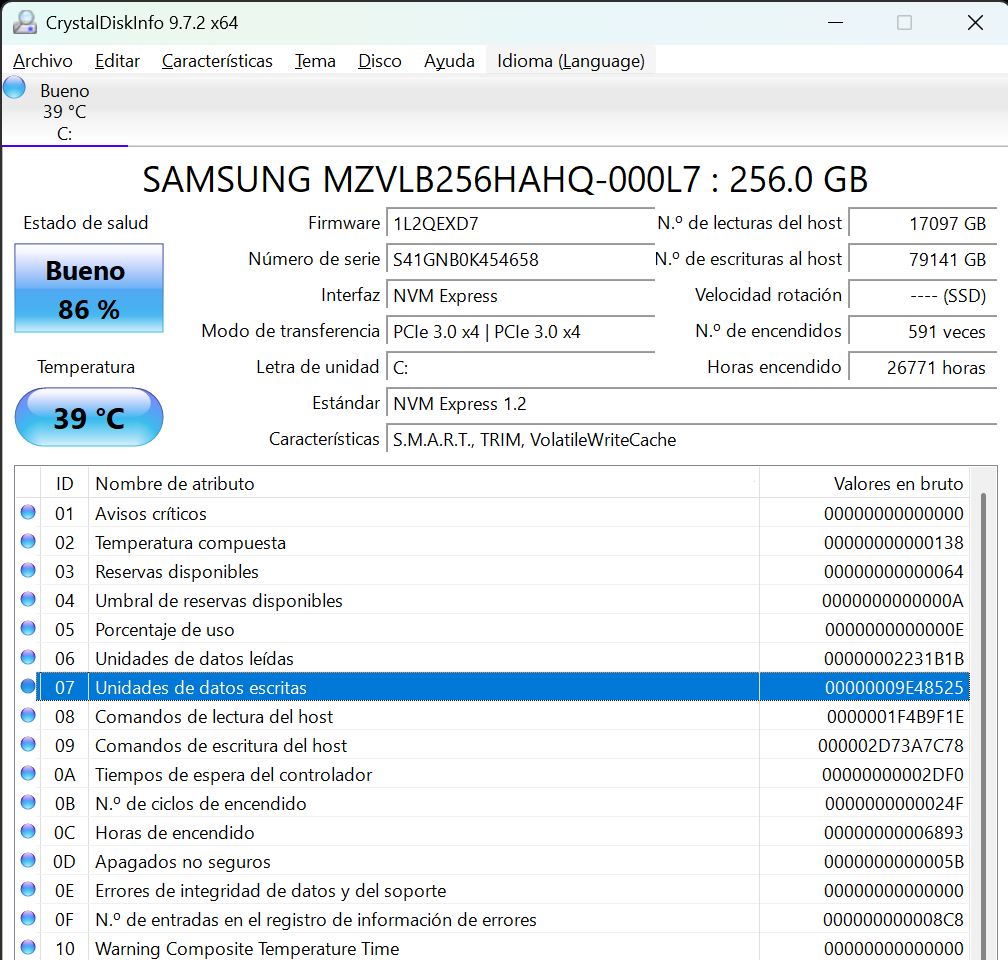Click the Firmware field 1L2QEXD7
Image resolution: width=1008 pixels, height=960 pixels.
tap(520, 224)
